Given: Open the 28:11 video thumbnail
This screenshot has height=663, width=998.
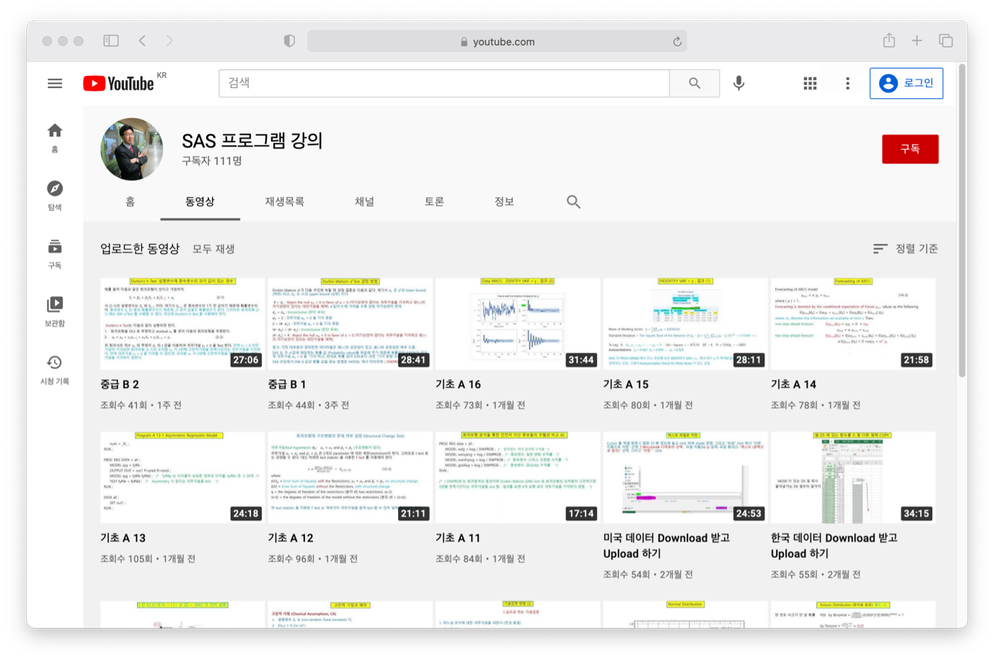Looking at the screenshot, I should 685,324.
